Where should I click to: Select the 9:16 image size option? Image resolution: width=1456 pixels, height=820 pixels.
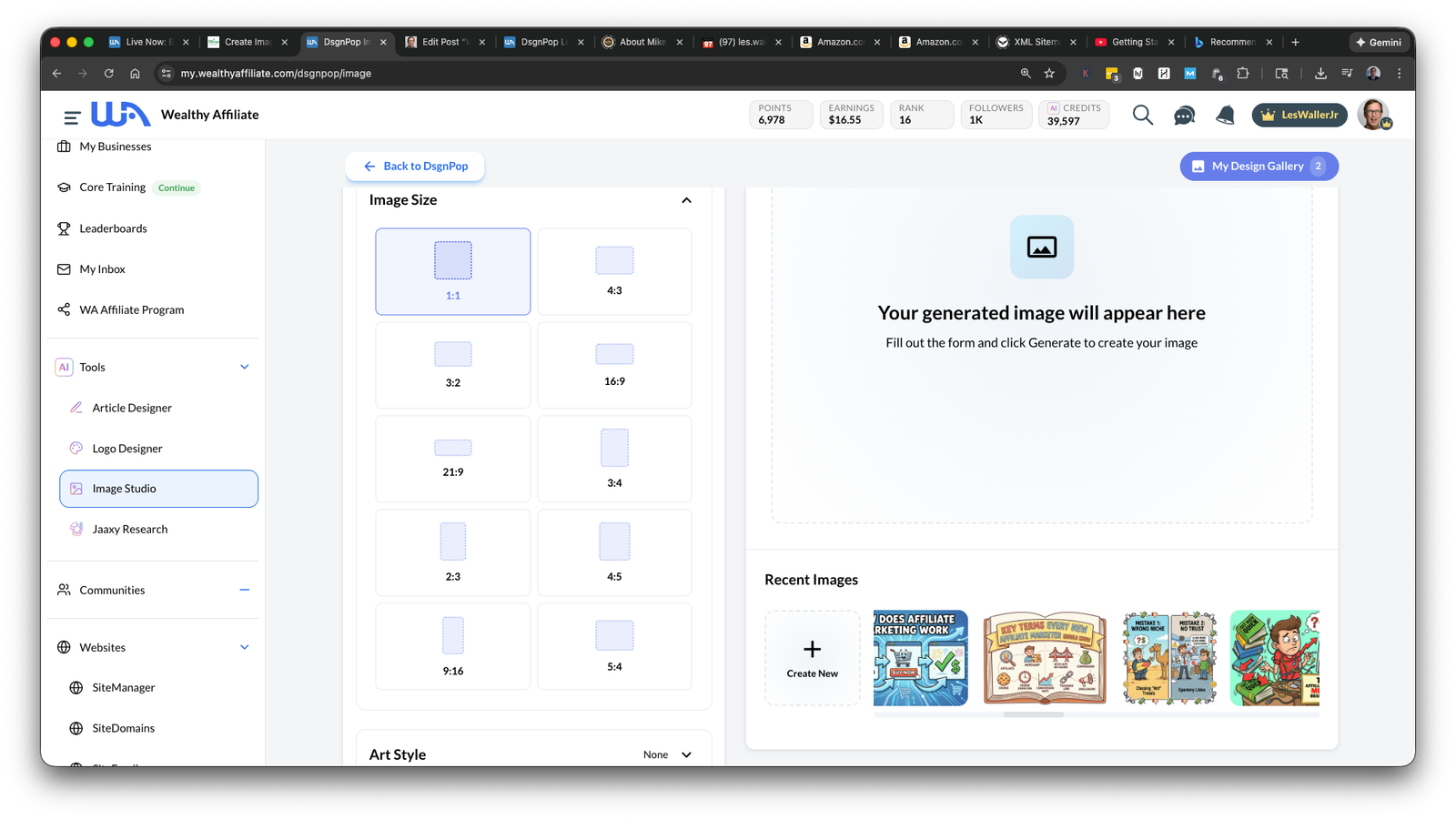tap(452, 646)
